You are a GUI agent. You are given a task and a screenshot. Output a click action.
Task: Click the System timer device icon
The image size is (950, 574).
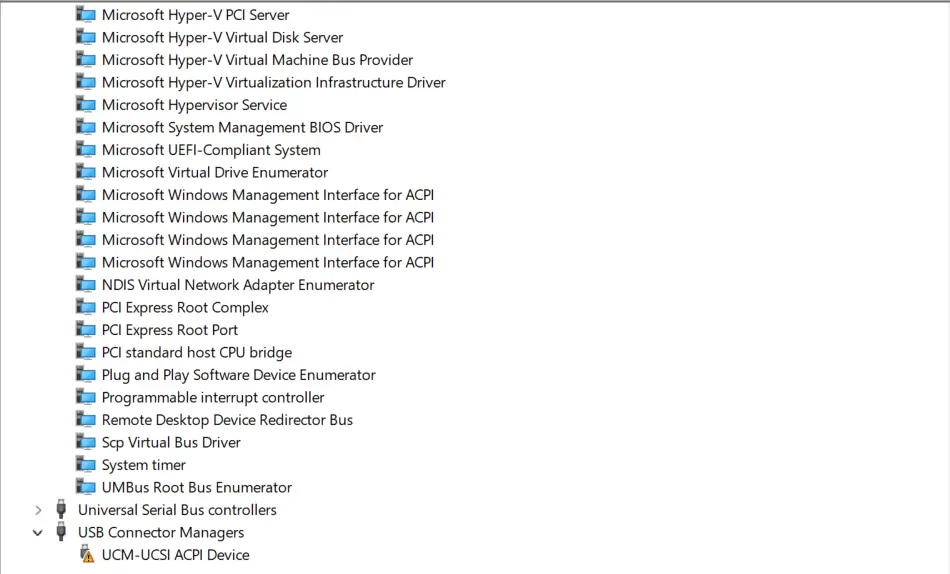(85, 465)
